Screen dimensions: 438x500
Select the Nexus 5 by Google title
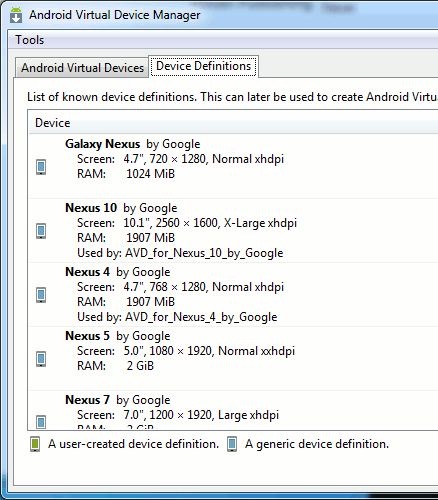pos(118,336)
